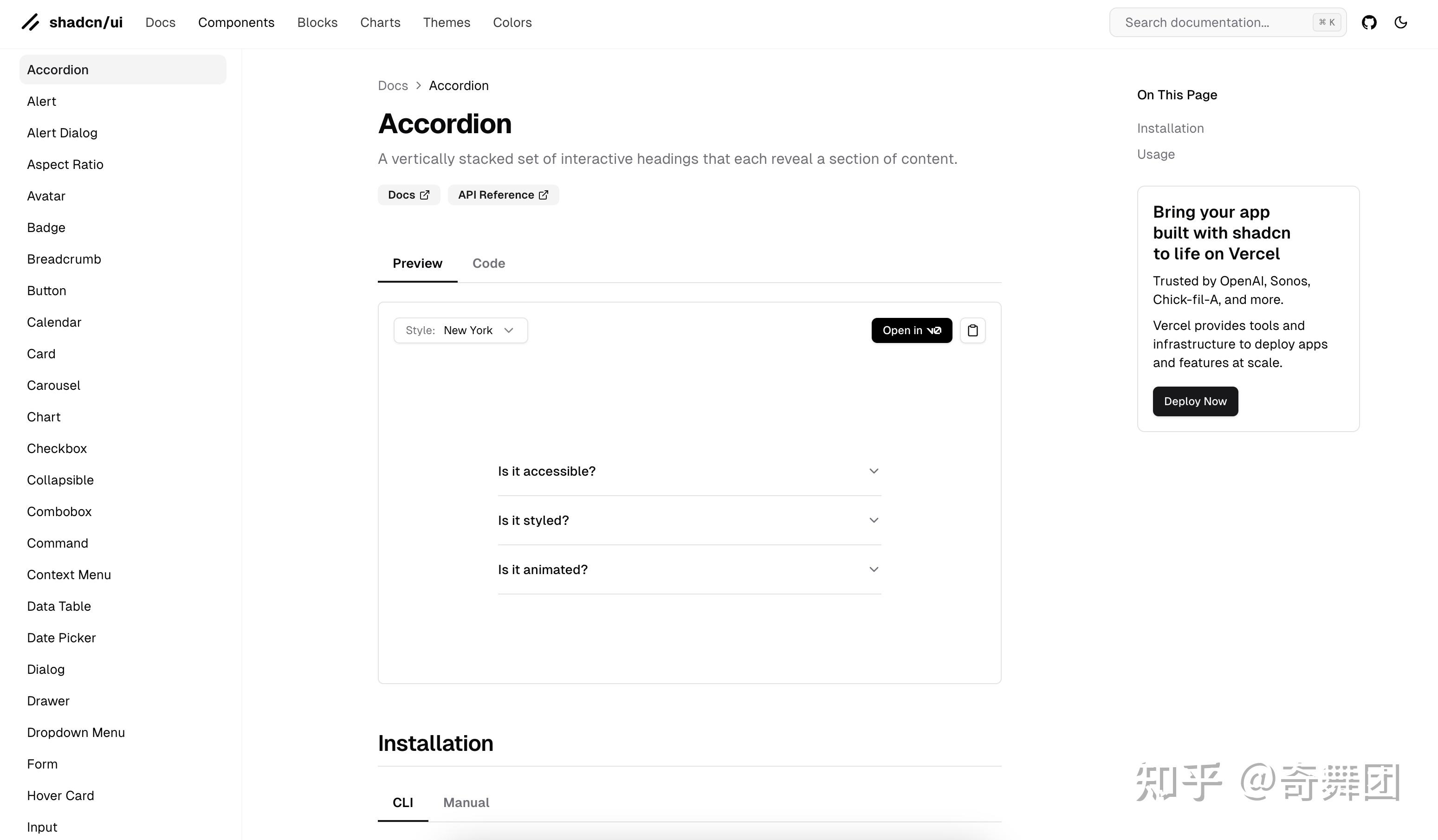Toggle dark mode with the moon icon
Viewport: 1438px width, 840px height.
tap(1400, 22)
